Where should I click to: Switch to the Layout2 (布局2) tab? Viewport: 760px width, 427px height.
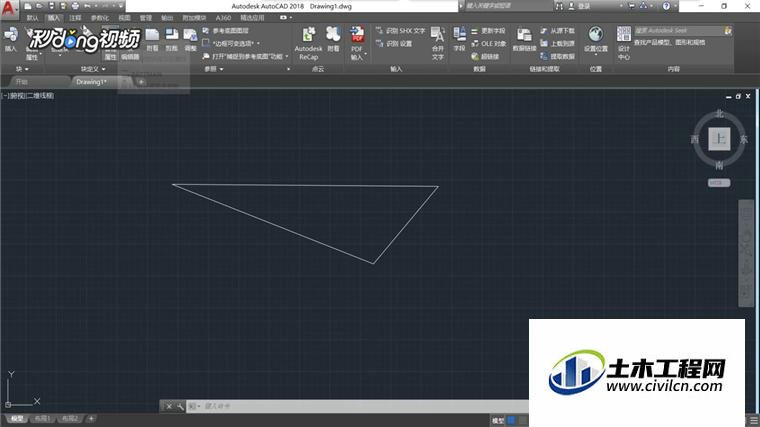pyautogui.click(x=70, y=418)
